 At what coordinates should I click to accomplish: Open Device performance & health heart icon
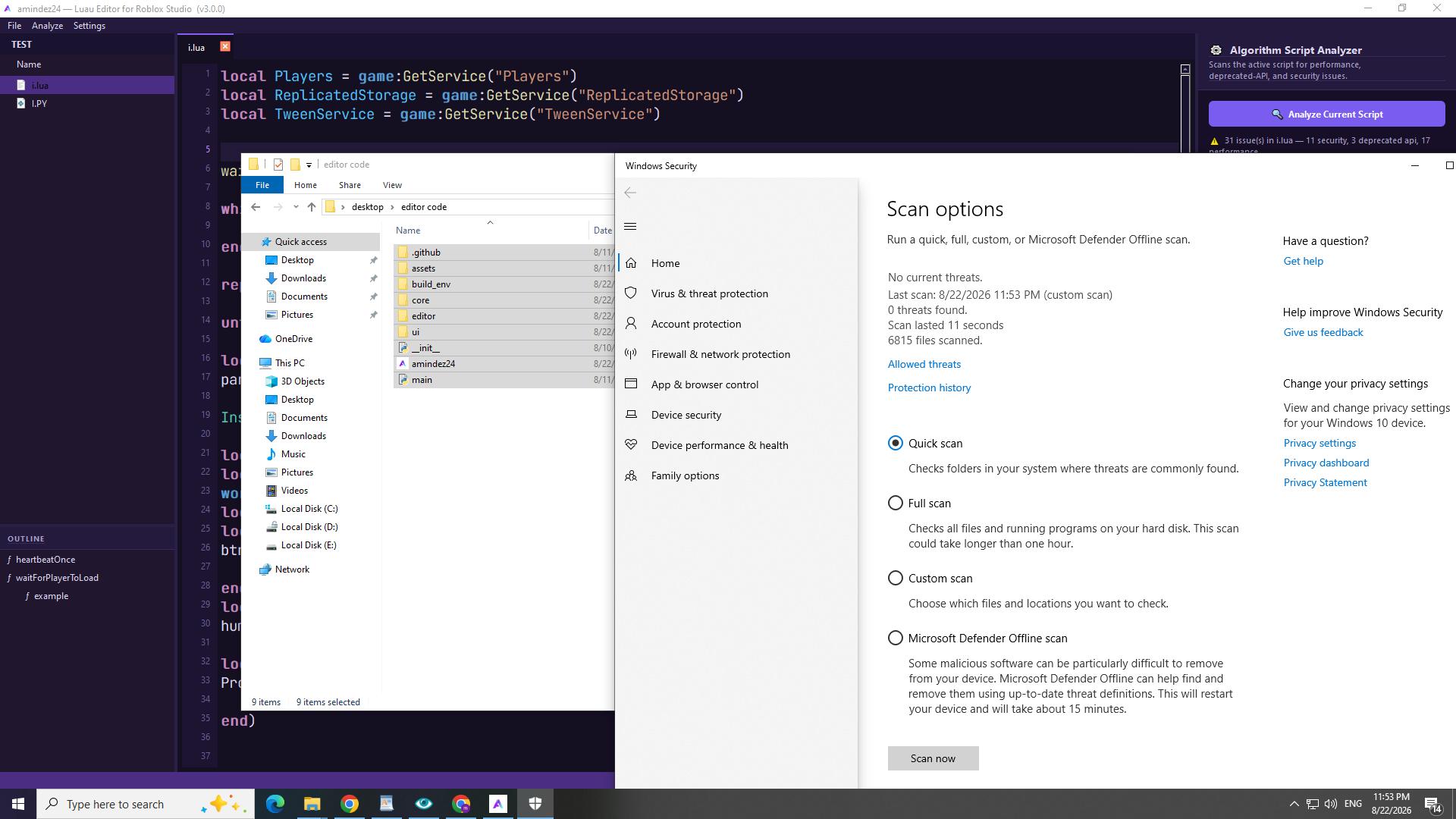[631, 445]
